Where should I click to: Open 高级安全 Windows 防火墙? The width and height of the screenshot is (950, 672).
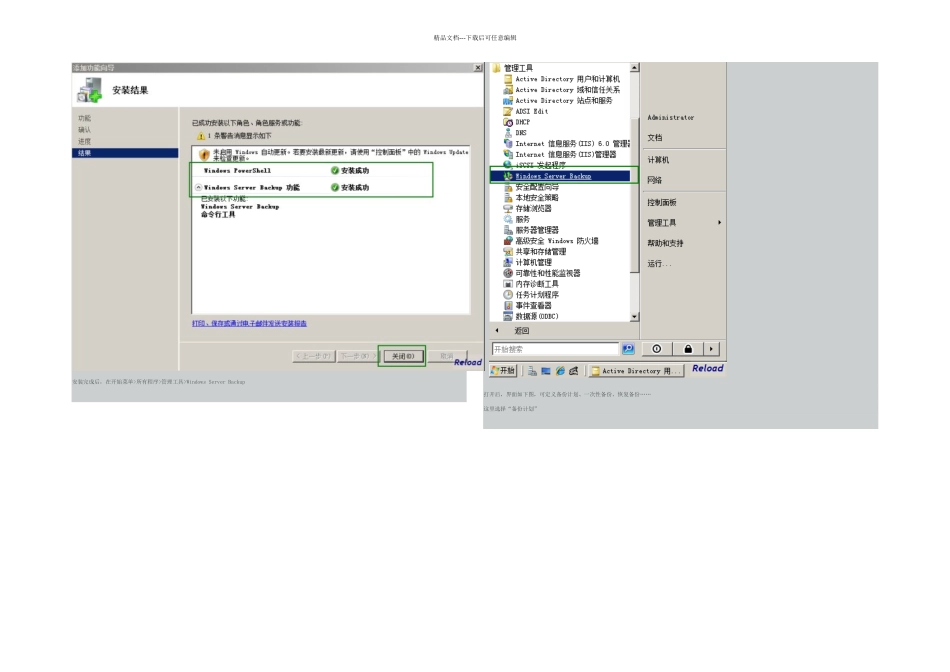click(x=551, y=241)
